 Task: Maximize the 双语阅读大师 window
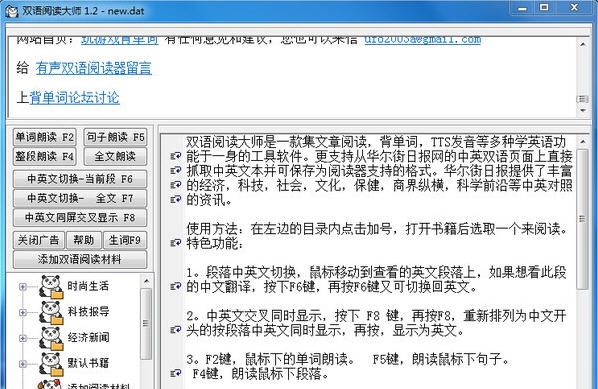click(x=544, y=8)
